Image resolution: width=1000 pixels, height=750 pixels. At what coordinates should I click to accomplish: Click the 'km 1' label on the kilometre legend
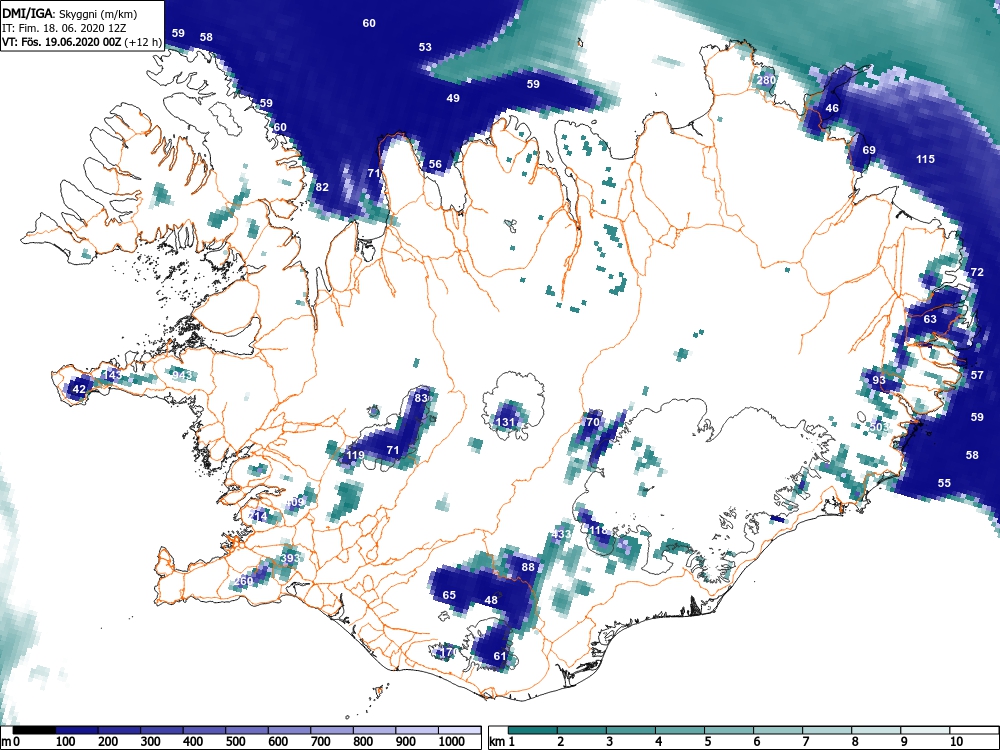[502, 742]
